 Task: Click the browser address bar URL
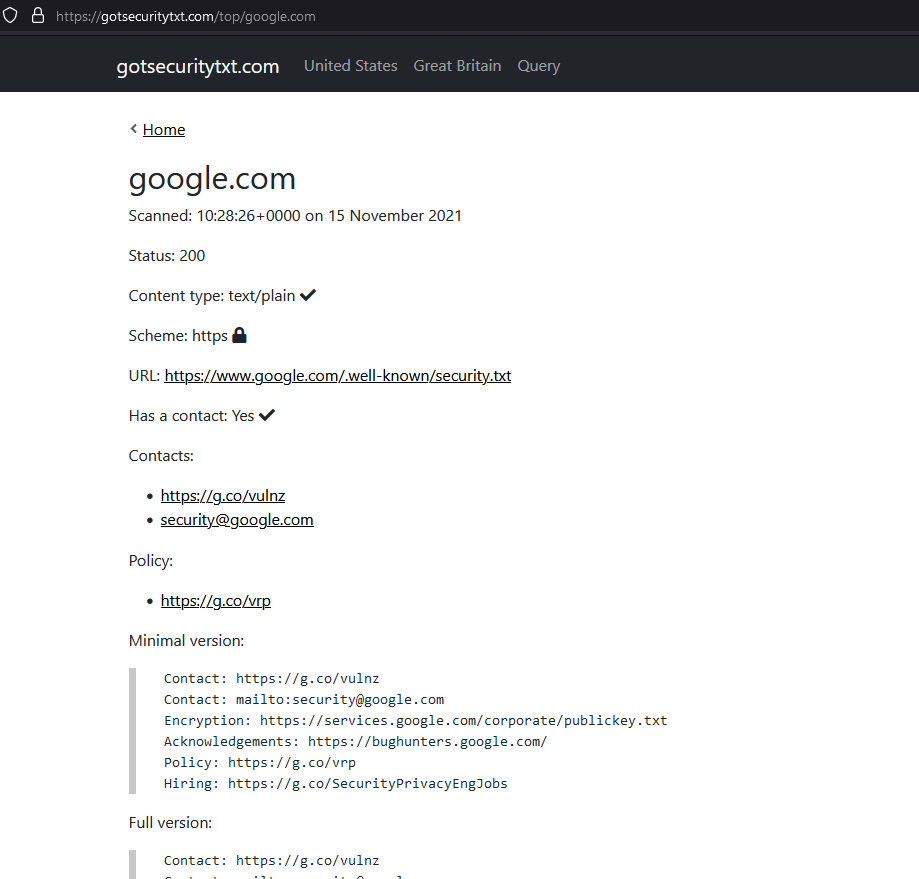point(186,16)
